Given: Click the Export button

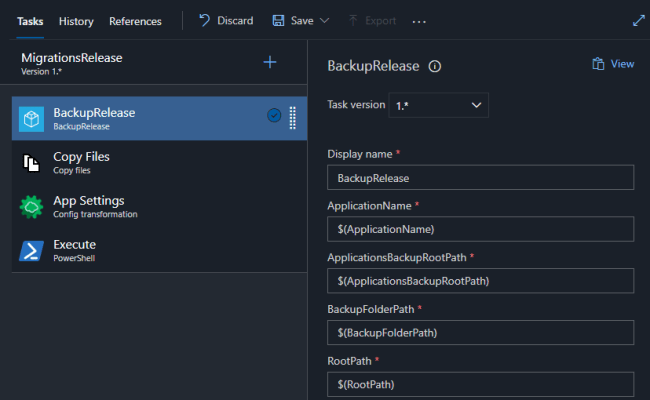Looking at the screenshot, I should click(372, 20).
